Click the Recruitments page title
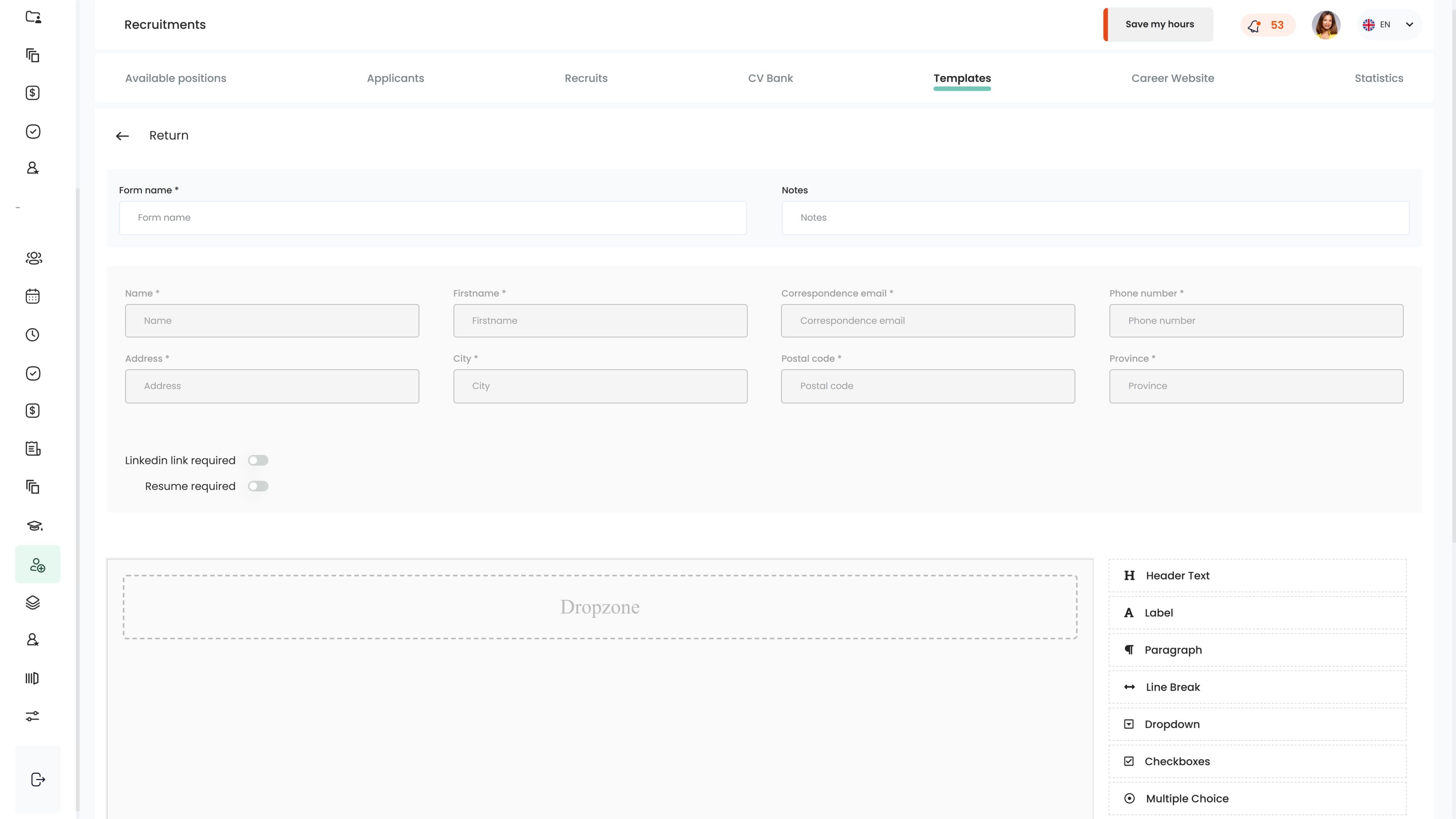1456x819 pixels. click(x=165, y=24)
